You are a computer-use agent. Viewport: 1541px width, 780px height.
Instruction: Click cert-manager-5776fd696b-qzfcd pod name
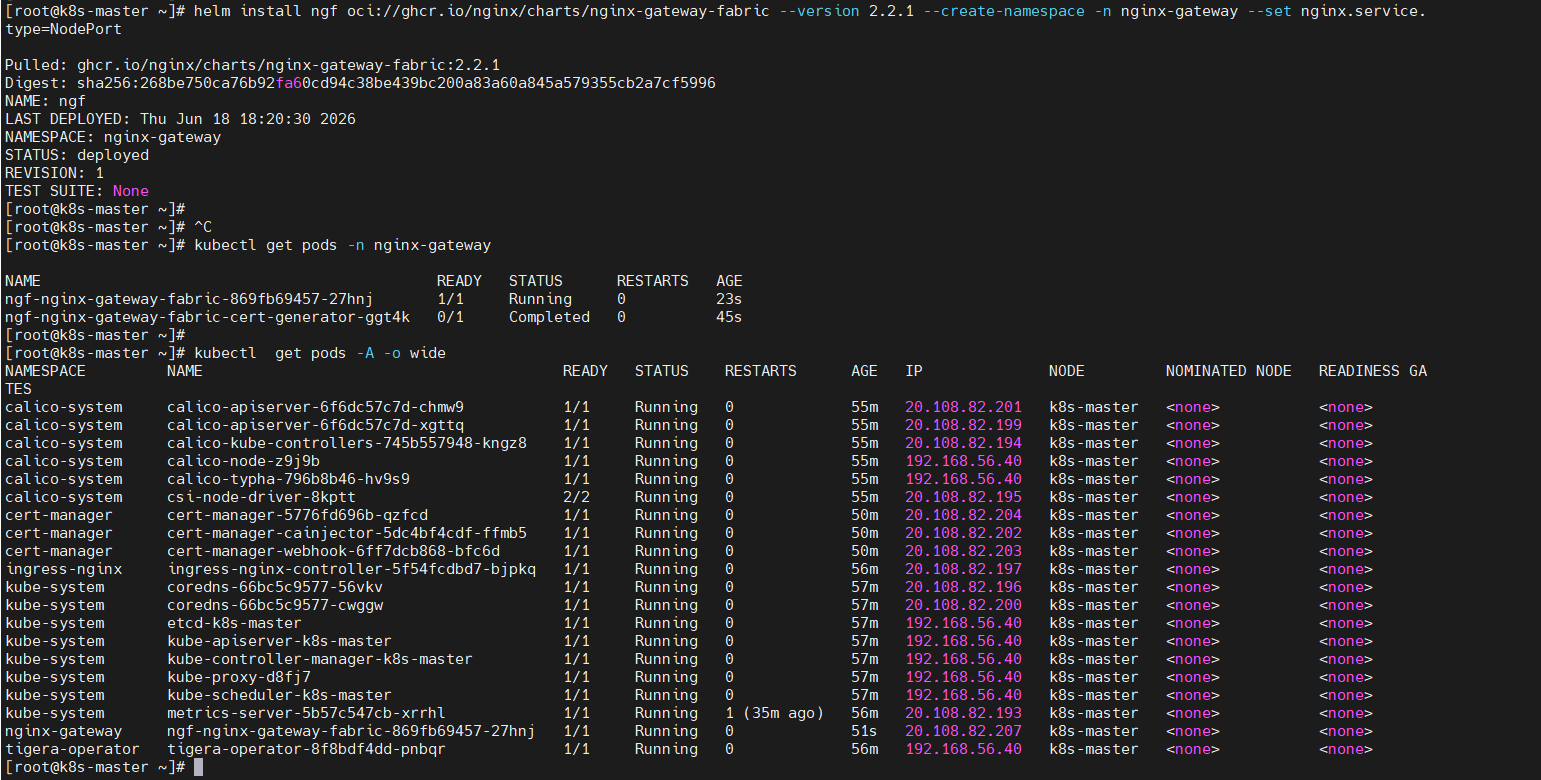pyautogui.click(x=297, y=515)
